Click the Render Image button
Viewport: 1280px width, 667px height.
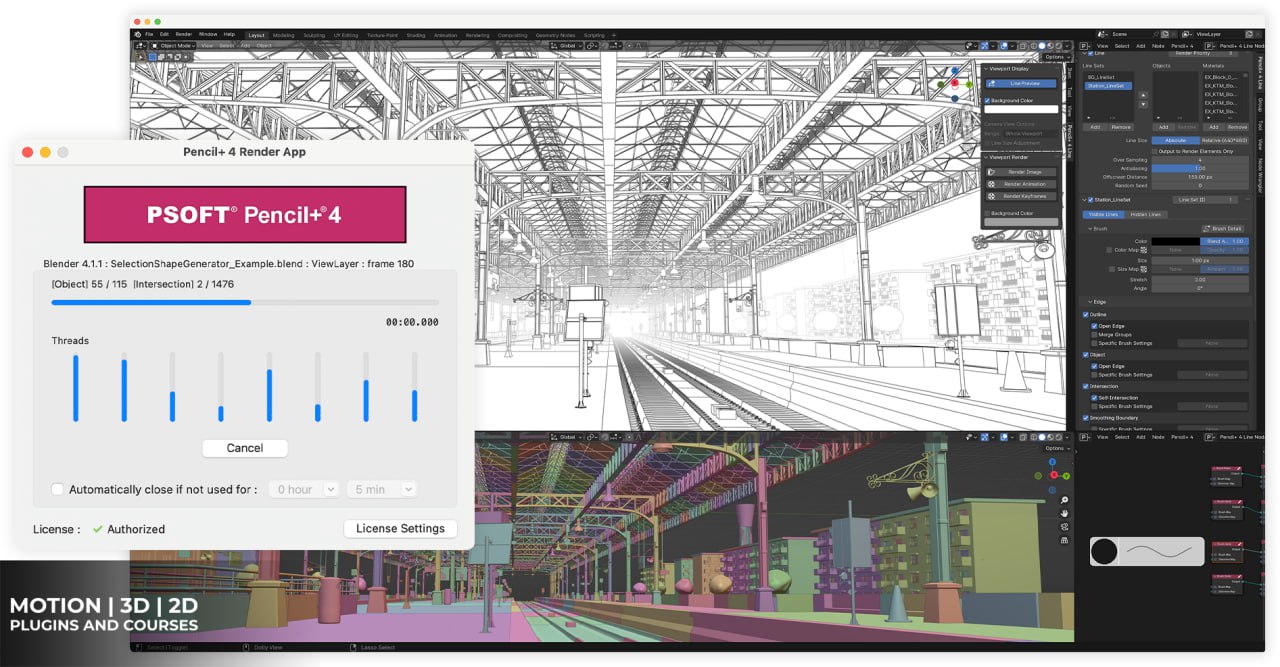pyautogui.click(x=1021, y=172)
